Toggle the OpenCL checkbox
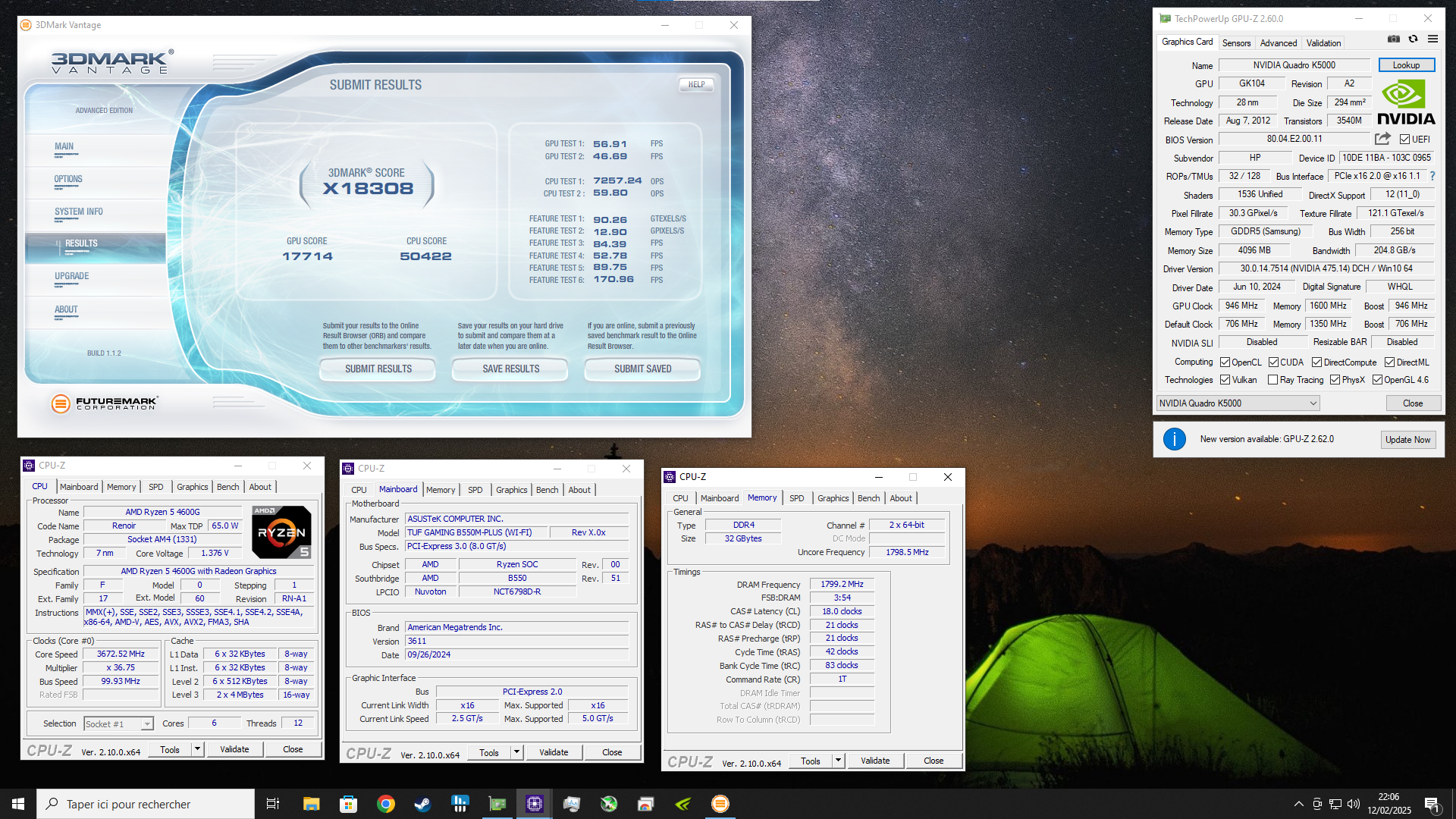 point(1225,362)
